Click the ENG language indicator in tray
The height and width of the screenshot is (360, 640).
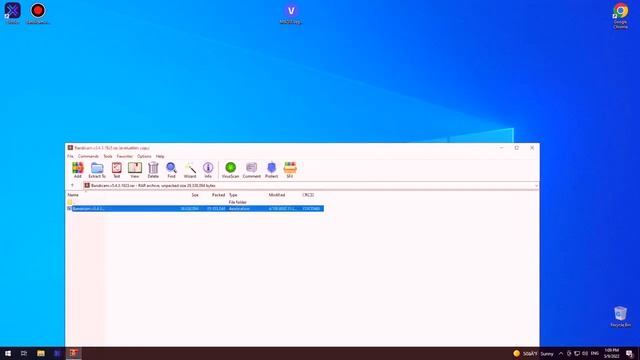pos(595,353)
